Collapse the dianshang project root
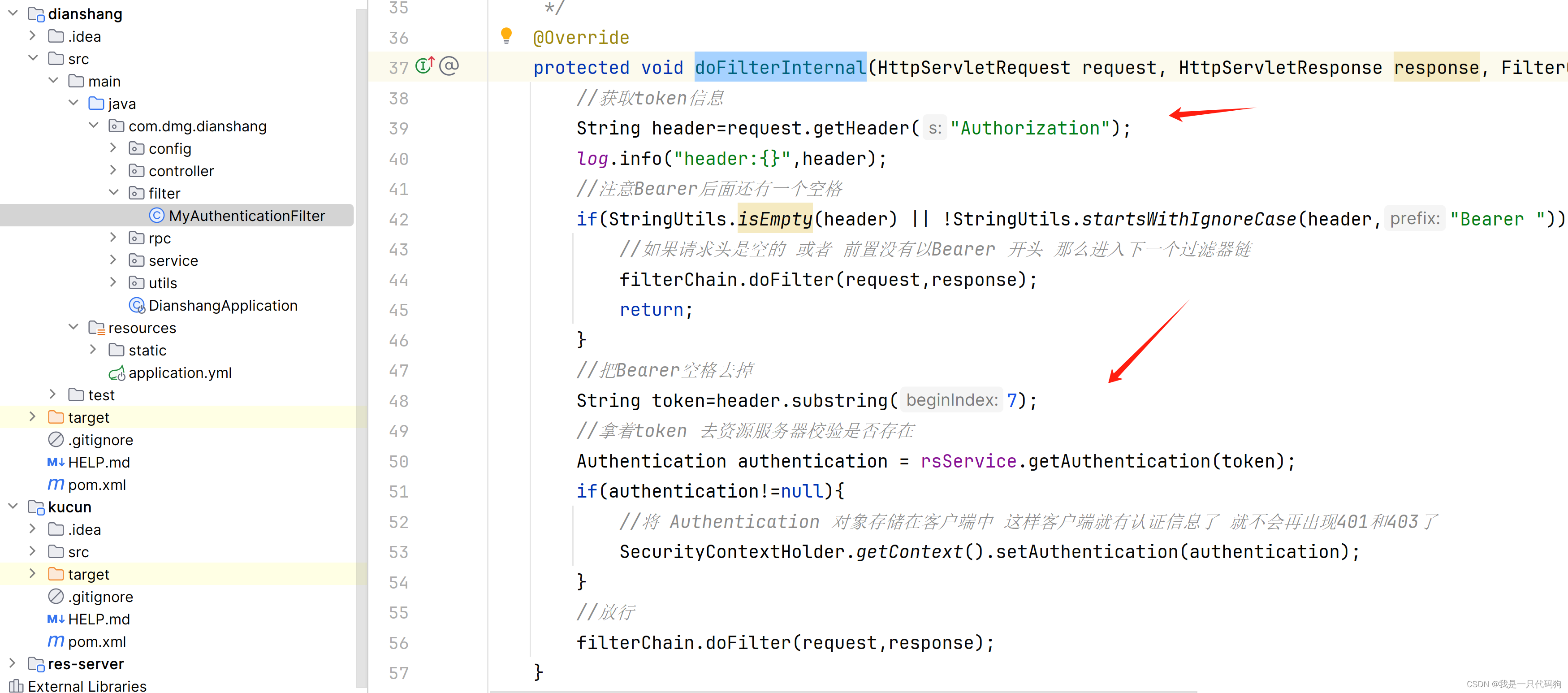The width and height of the screenshot is (1568, 693). (x=13, y=13)
